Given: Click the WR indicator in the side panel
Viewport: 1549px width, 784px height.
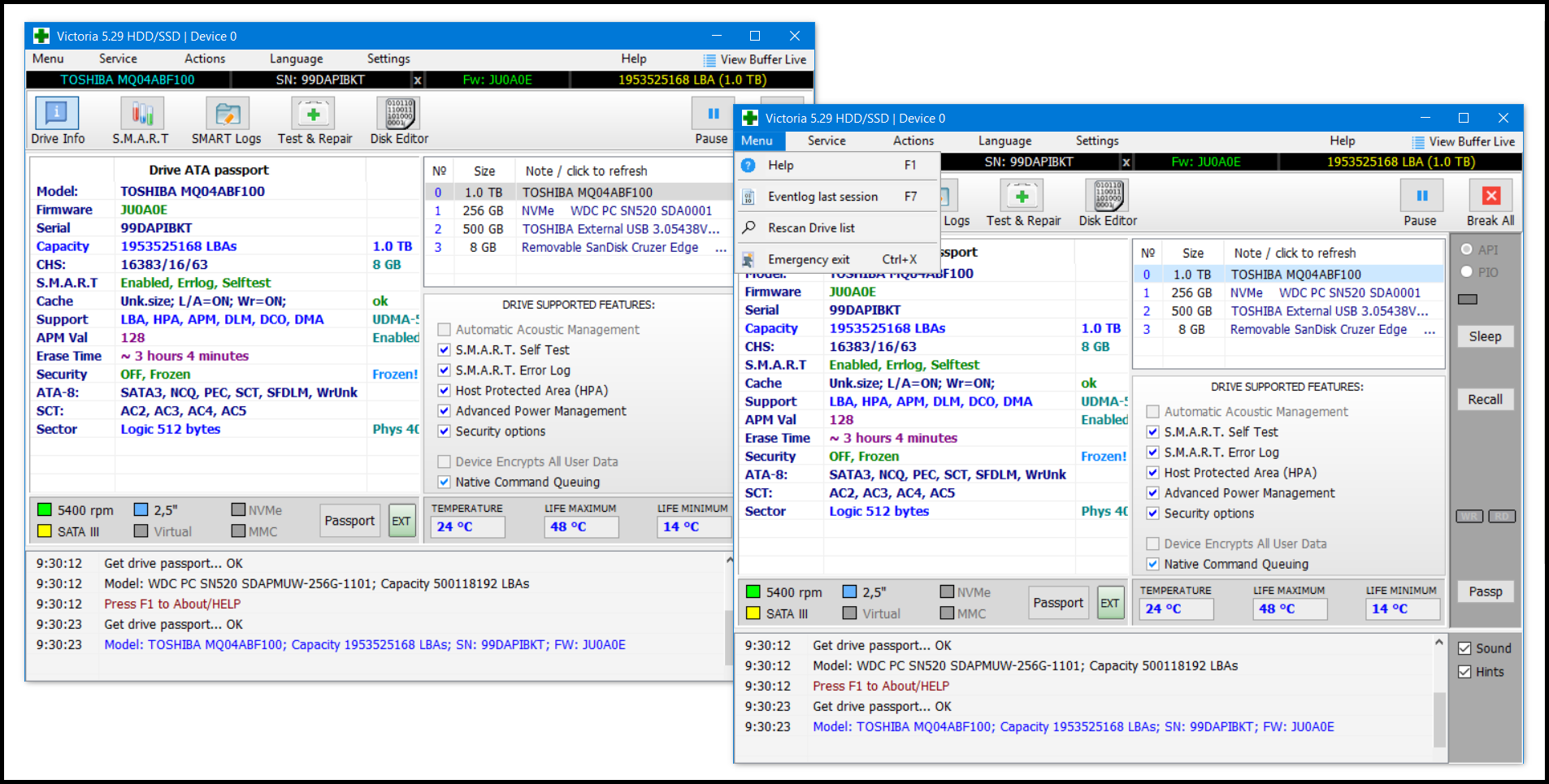Looking at the screenshot, I should 1469,517.
